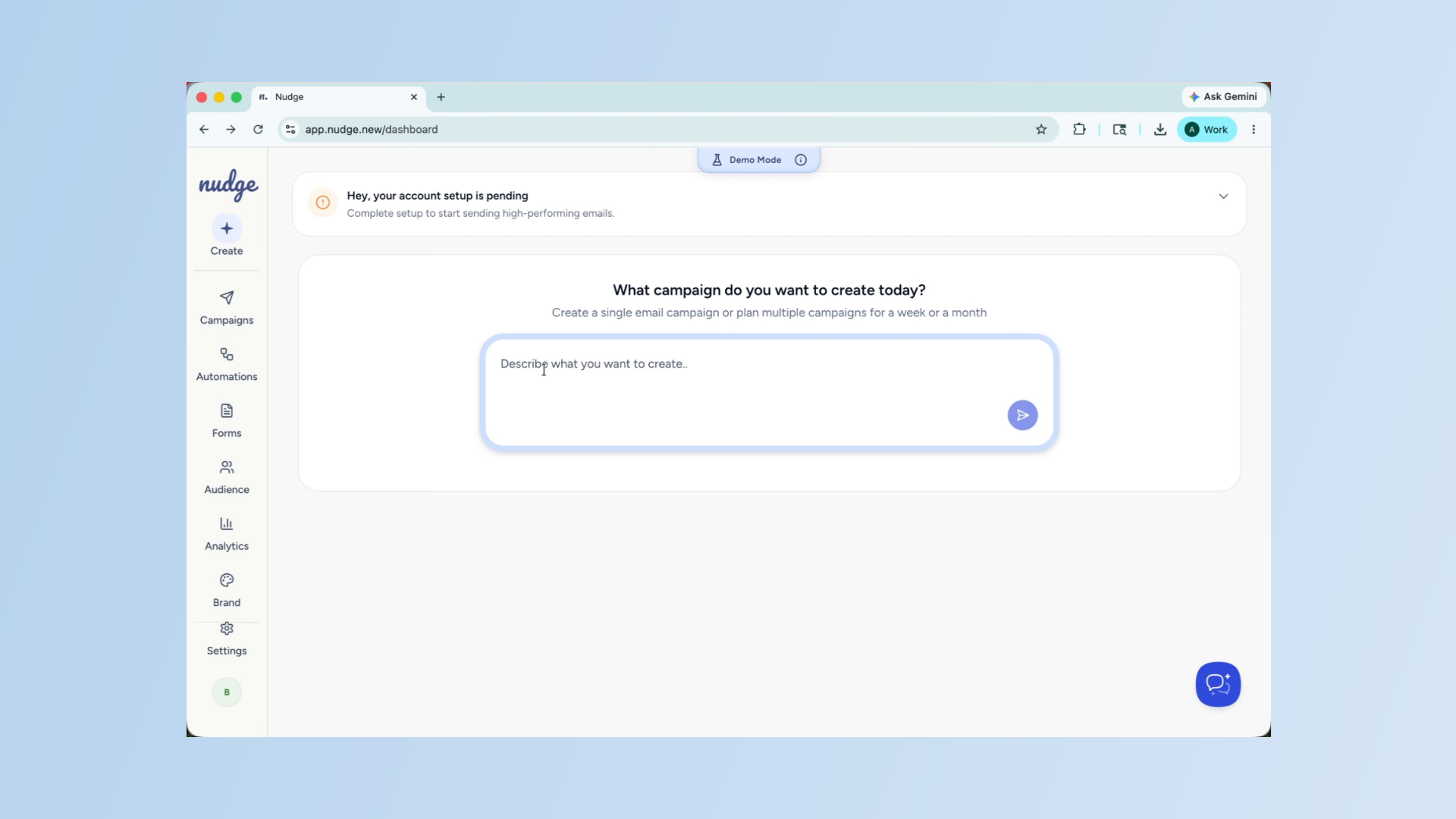Viewport: 1456px width, 819px height.
Task: Expand the account setup pending banner
Action: click(x=1223, y=196)
